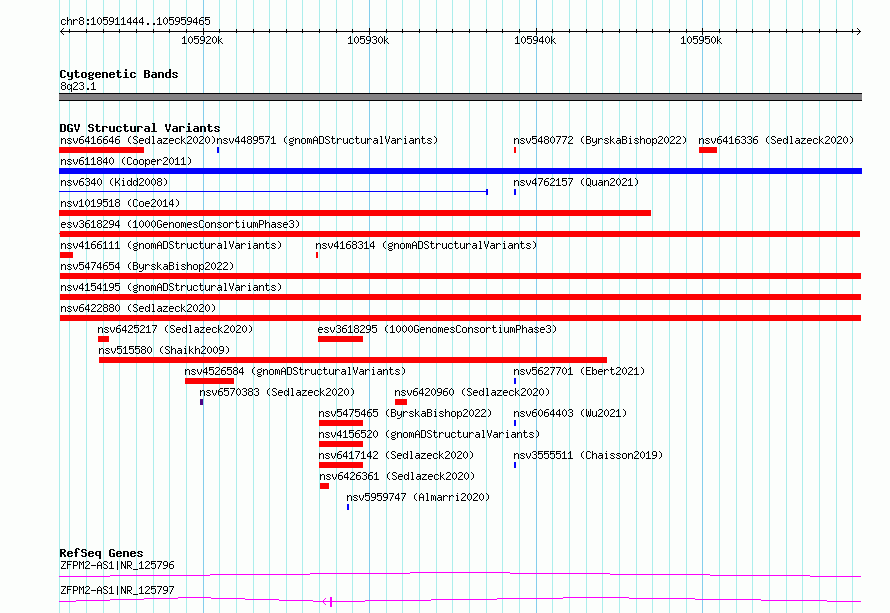Click the nsv6416646 (Sedlazeck2020) variant label
890x613 pixels.
pos(138,140)
